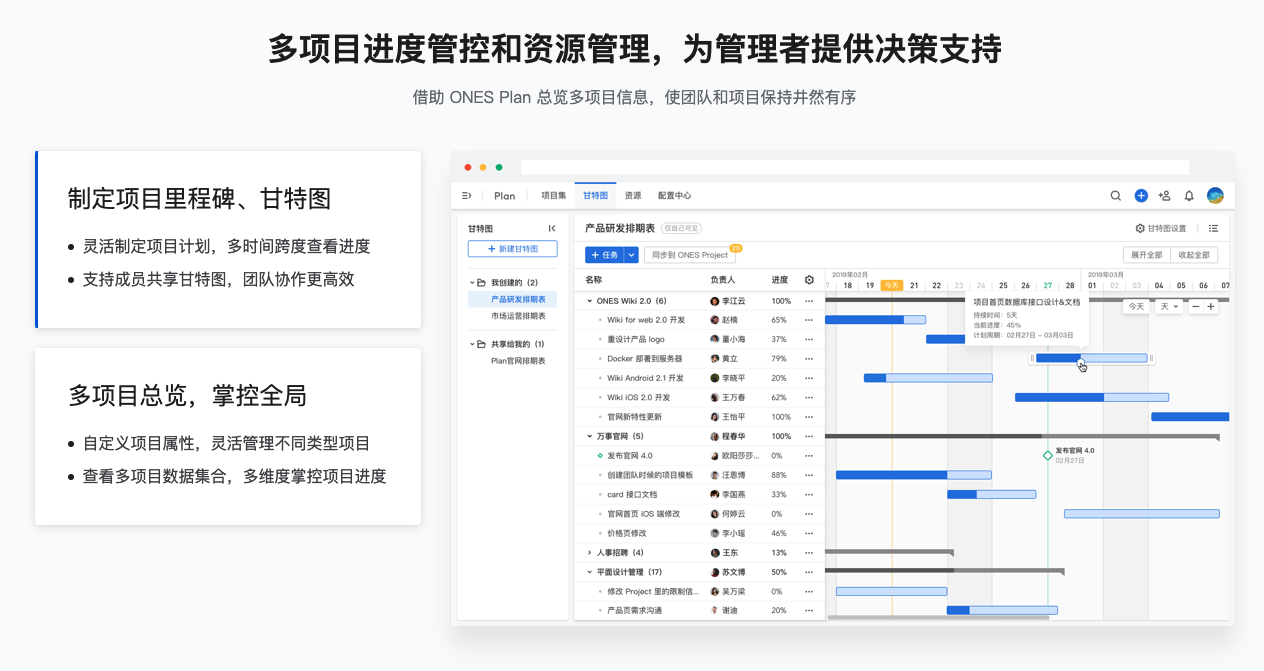1264x671 pixels.
Task: Click 李江云 avatar in assignee column
Action: 715,301
